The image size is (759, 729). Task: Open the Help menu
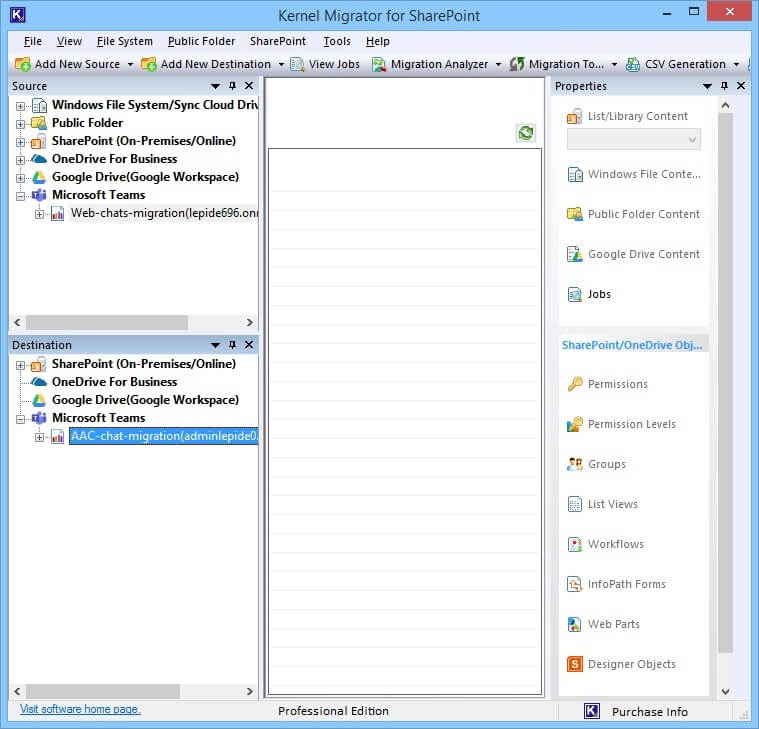tap(378, 42)
